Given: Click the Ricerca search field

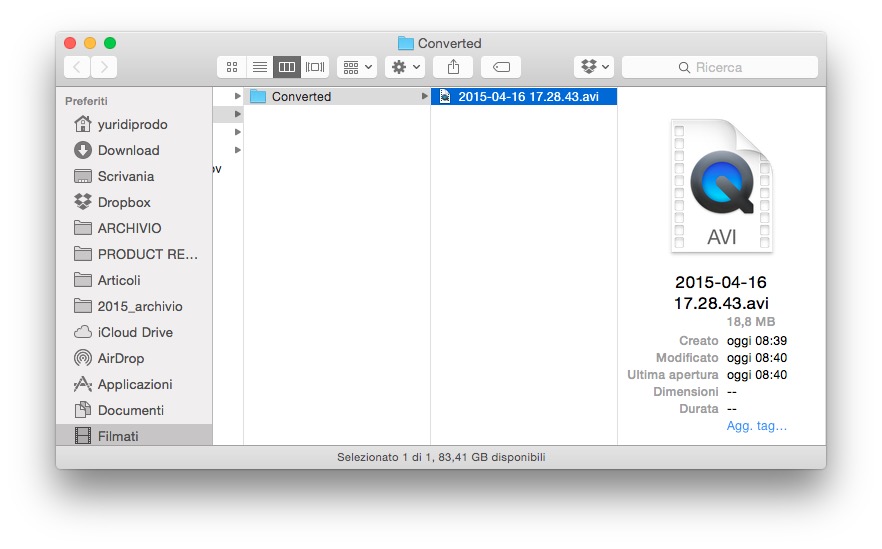Looking at the screenshot, I should tap(719, 68).
